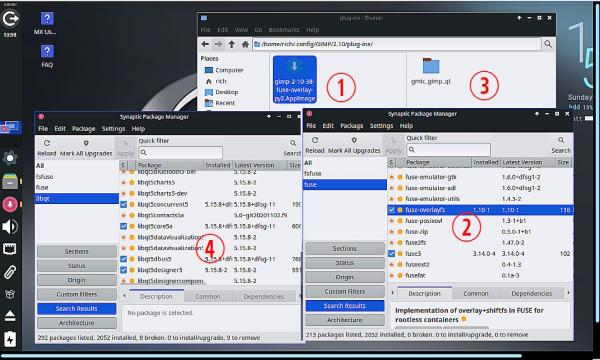This screenshot has width=600, height=360.
Task: Open Help menu in right Synaptic
Action: point(406,125)
